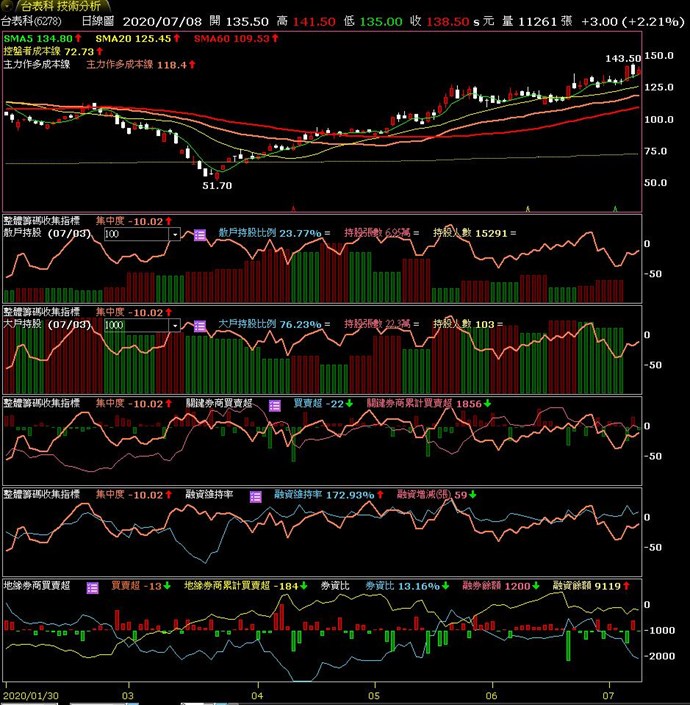Screen dimensions: 690x705
Task: Open the 散戶持股 threshold dropdown showing 100
Action: [x=174, y=233]
